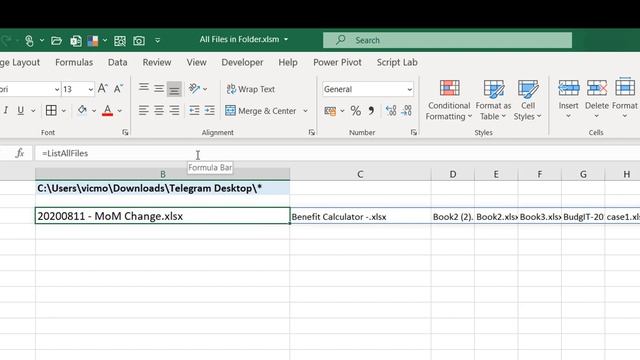Click into the Search box

point(447,40)
